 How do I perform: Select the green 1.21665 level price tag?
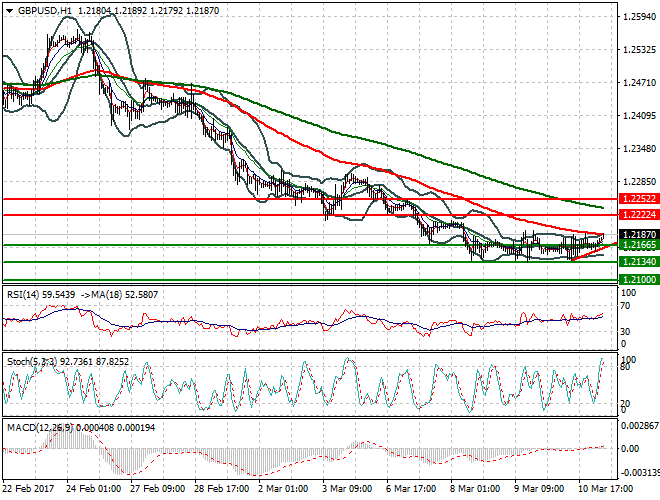pos(638,245)
